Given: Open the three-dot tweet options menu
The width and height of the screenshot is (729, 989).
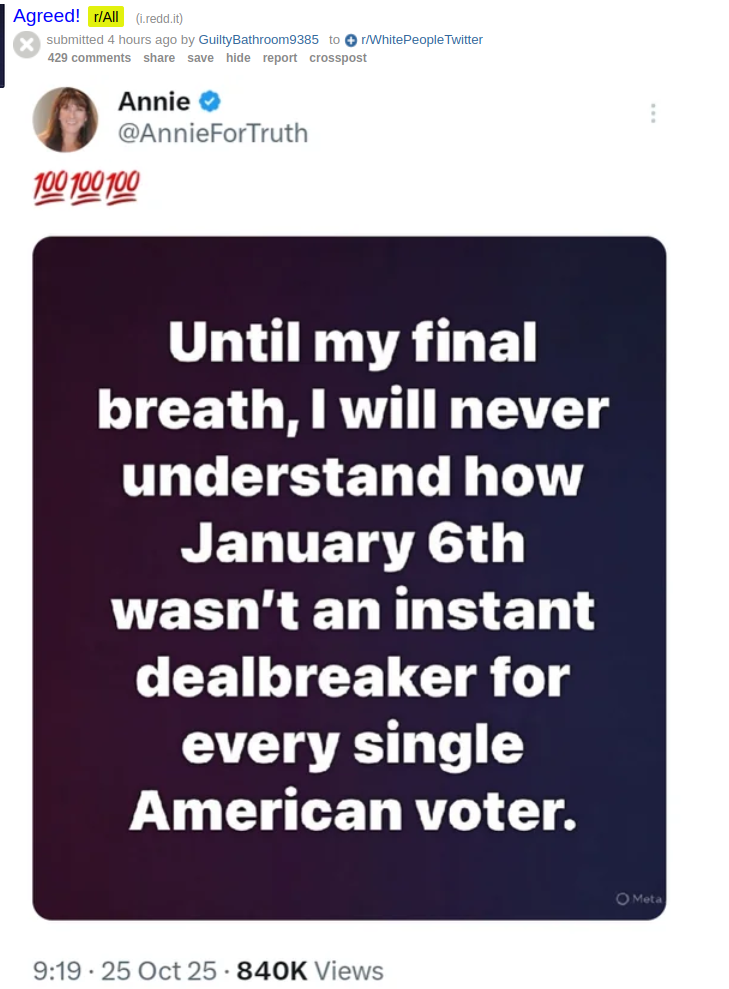Looking at the screenshot, I should click(653, 113).
